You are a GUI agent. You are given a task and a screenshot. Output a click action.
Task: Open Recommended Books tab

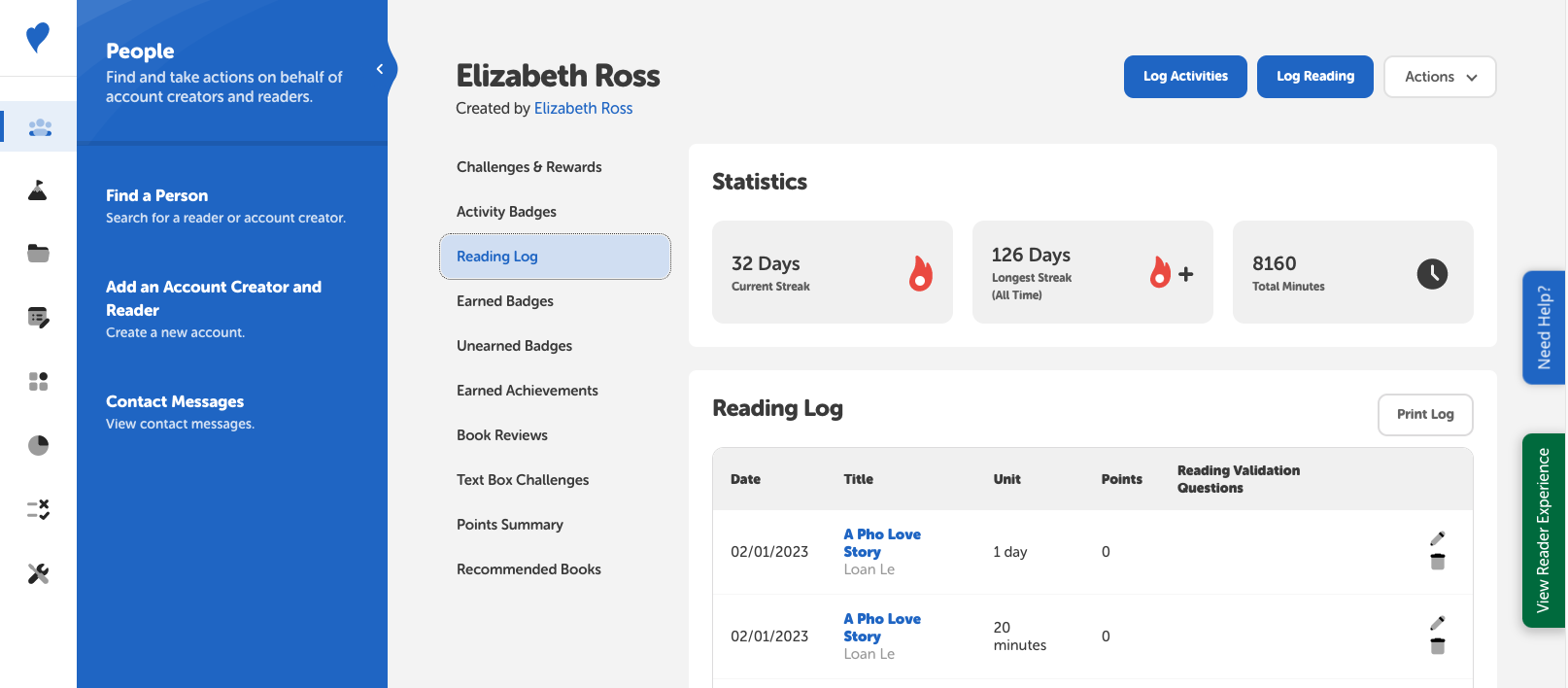pyautogui.click(x=529, y=569)
